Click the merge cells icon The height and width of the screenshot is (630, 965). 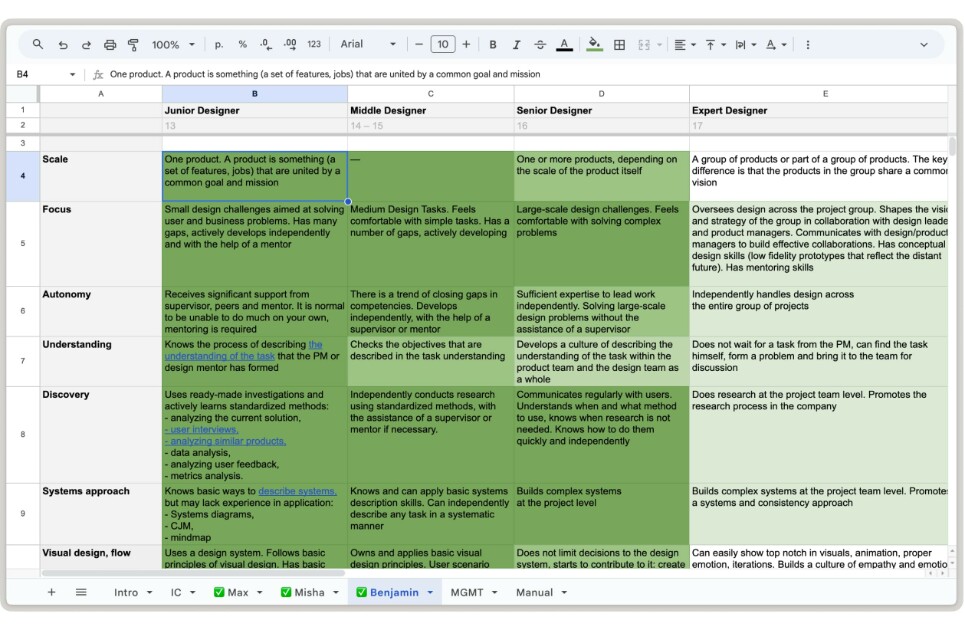pyautogui.click(x=644, y=44)
